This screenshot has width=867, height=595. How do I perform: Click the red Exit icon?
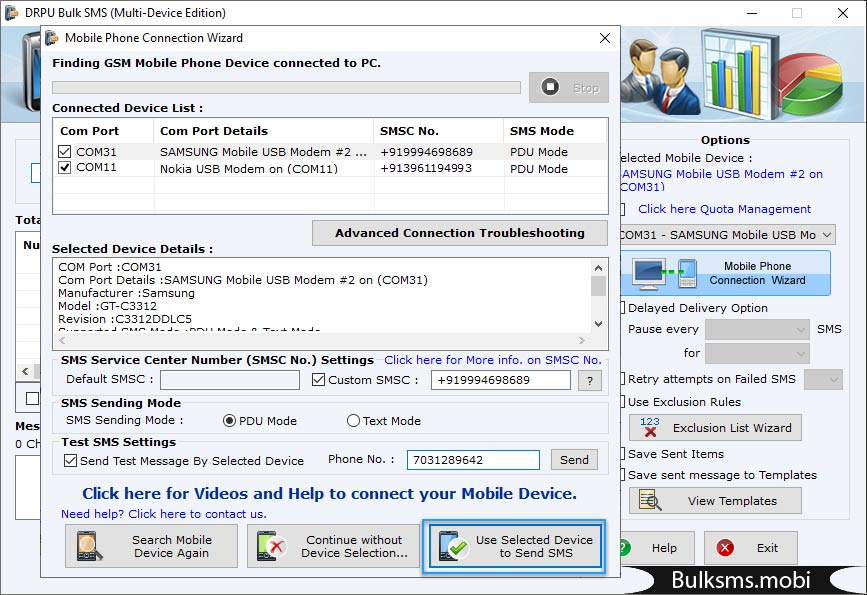tap(725, 548)
